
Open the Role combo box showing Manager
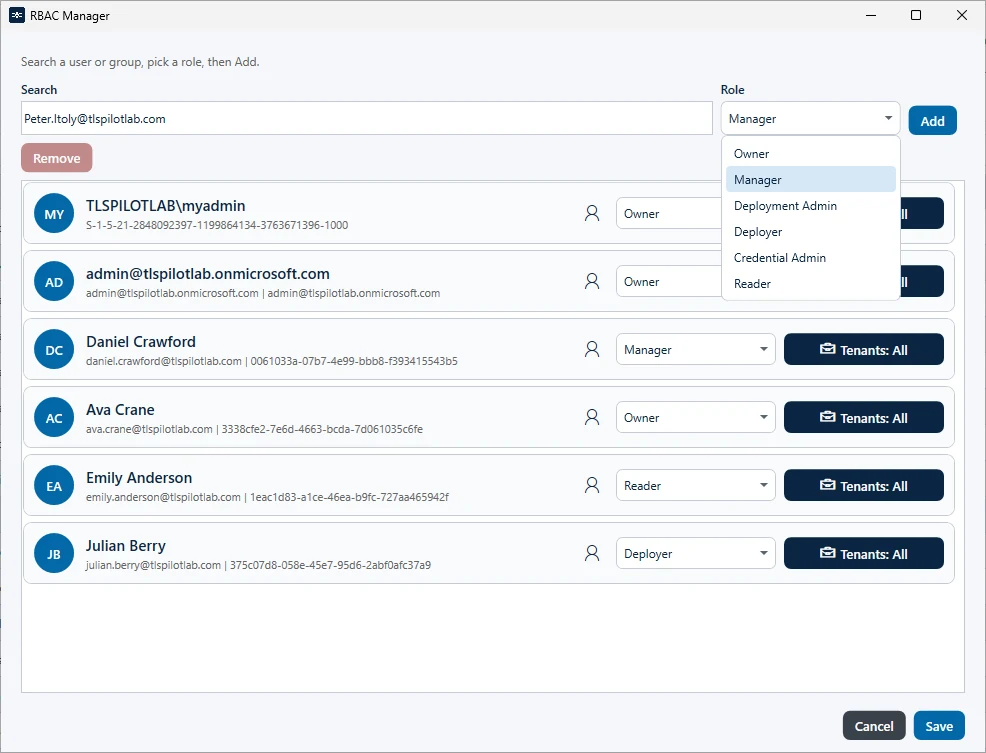point(810,118)
